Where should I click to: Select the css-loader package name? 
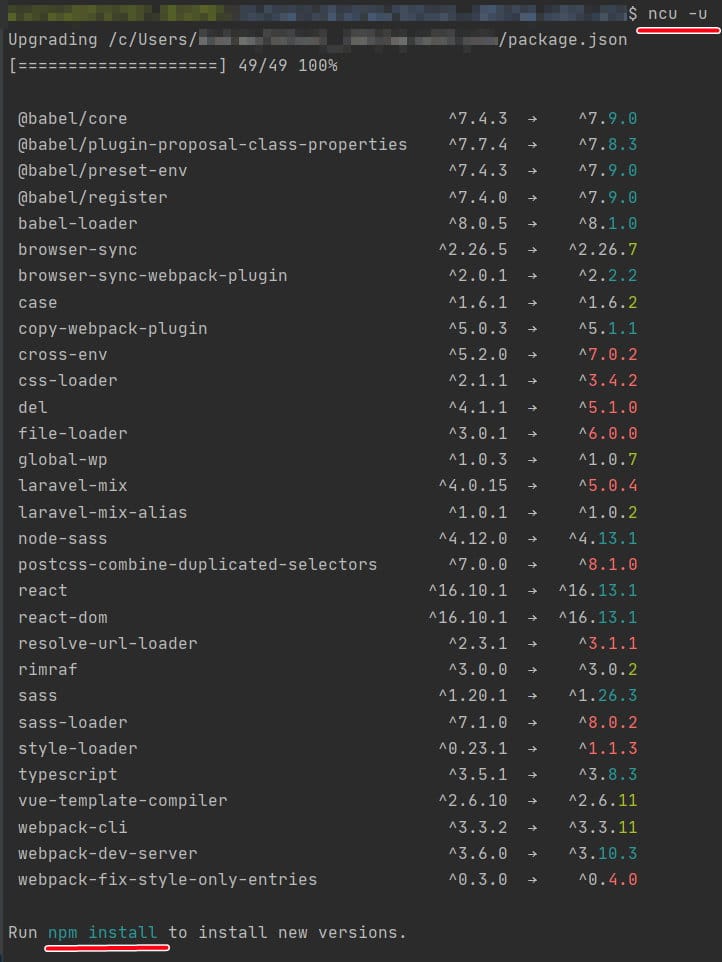pyautogui.click(x=67, y=380)
